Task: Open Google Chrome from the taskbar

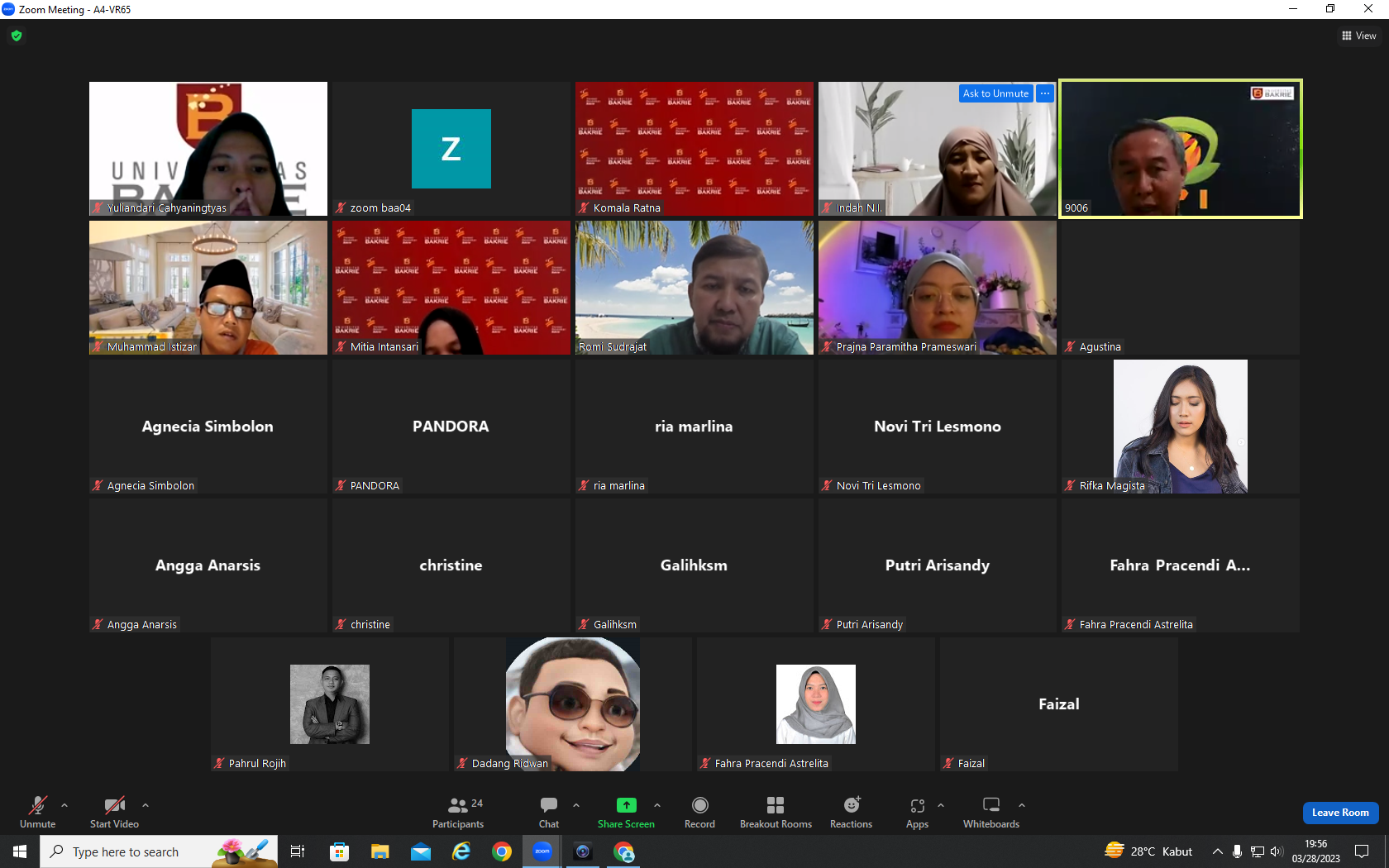Action: [502, 851]
